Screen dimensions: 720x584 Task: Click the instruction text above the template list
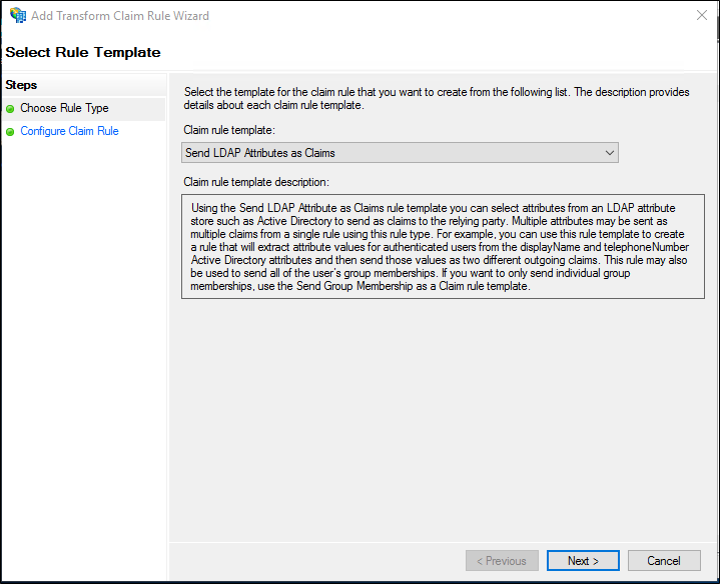coord(436,99)
